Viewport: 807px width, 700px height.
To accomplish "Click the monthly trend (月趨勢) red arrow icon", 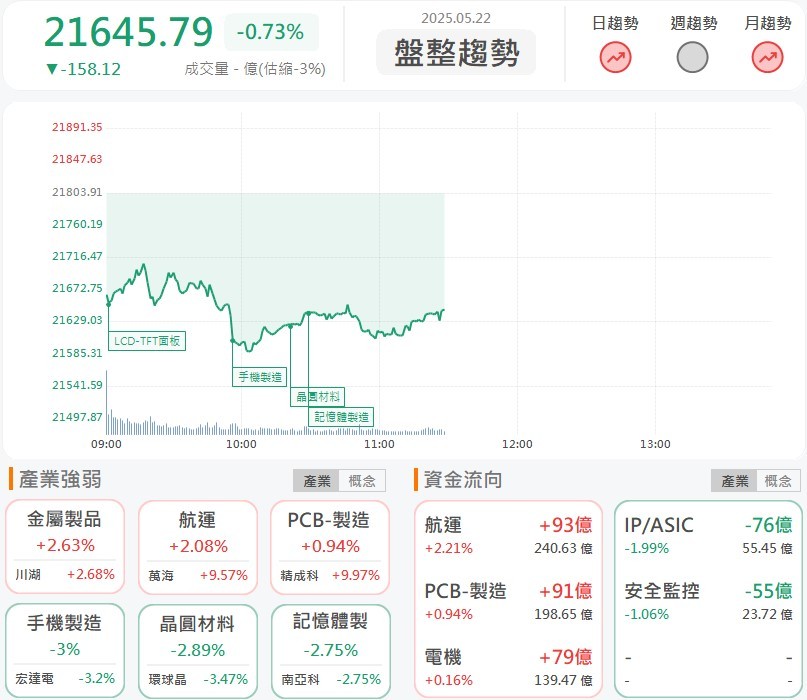I will [x=767, y=57].
